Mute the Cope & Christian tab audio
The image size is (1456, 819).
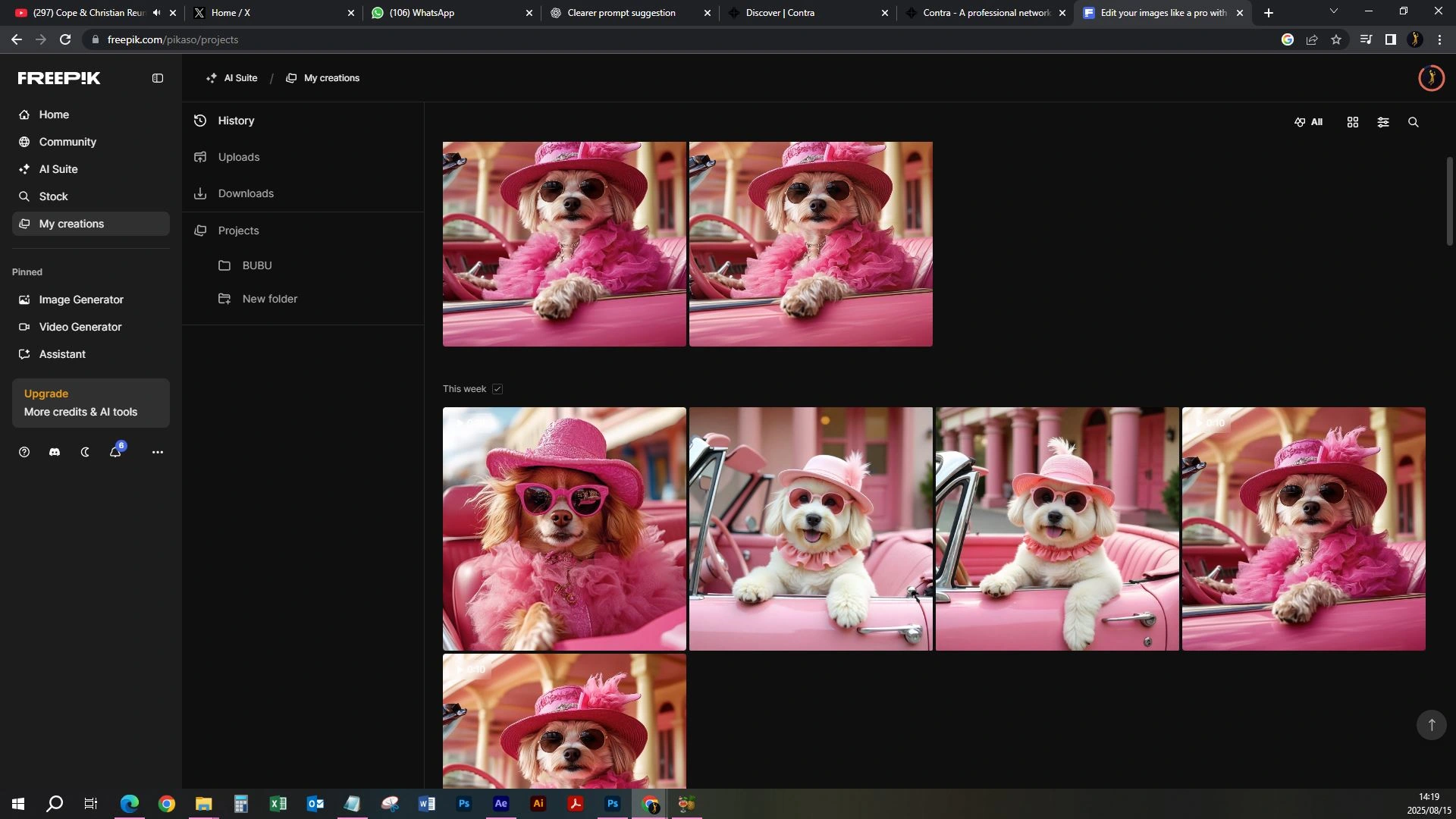pos(156,13)
